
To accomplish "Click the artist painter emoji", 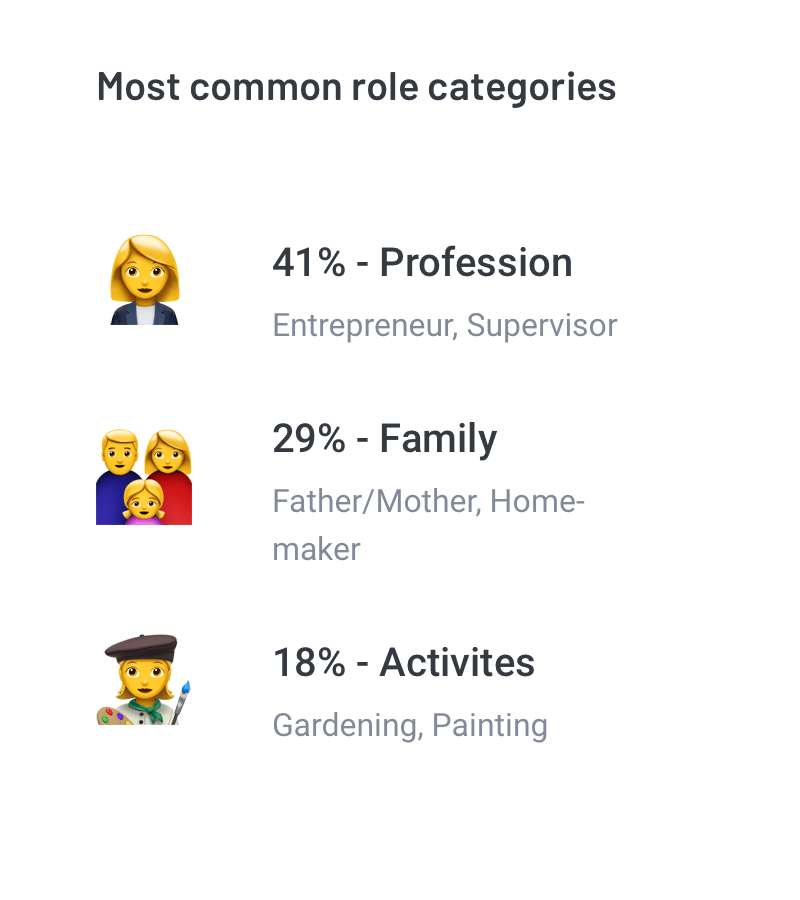I will [144, 679].
